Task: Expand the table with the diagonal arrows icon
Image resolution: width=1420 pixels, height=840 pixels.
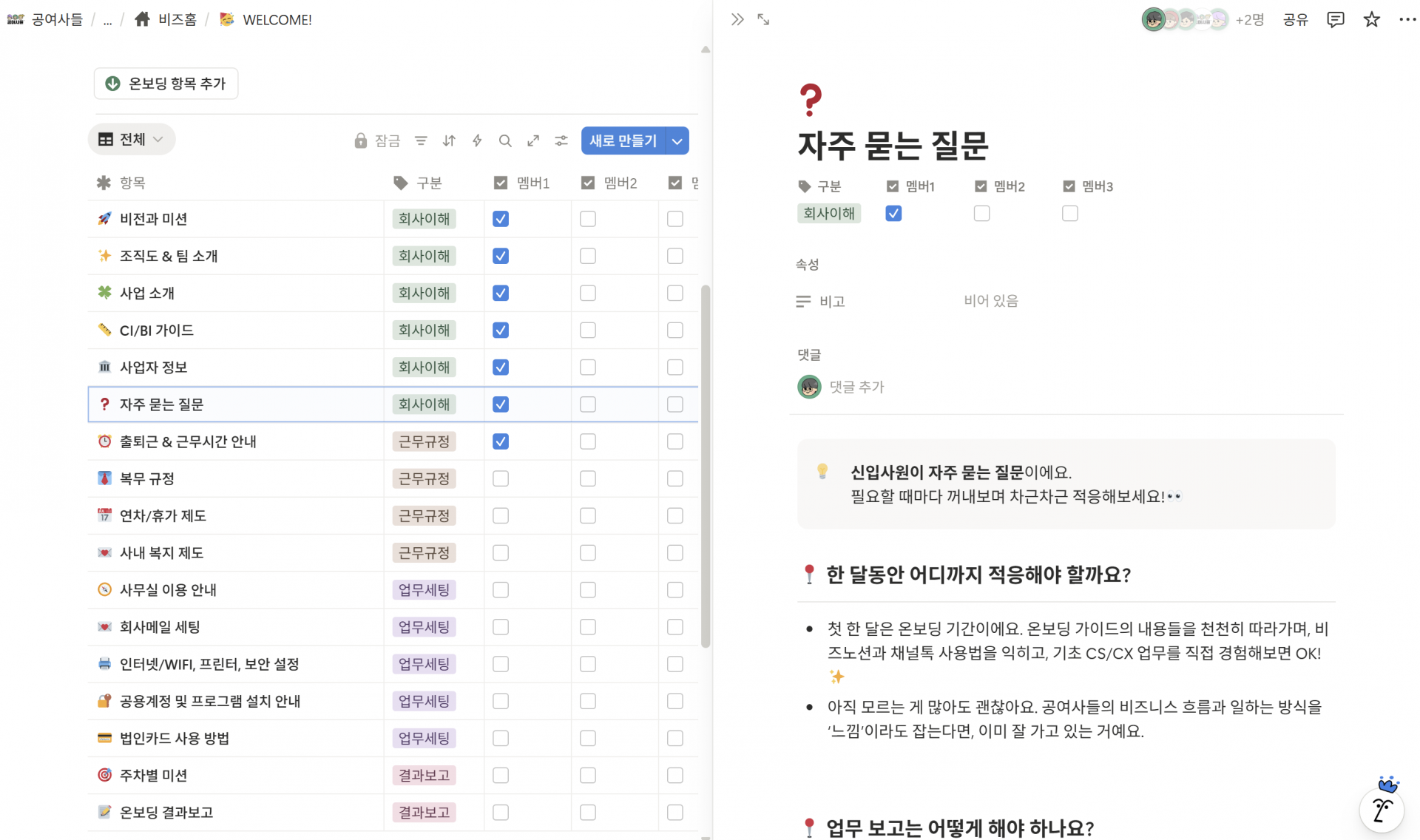Action: (532, 140)
